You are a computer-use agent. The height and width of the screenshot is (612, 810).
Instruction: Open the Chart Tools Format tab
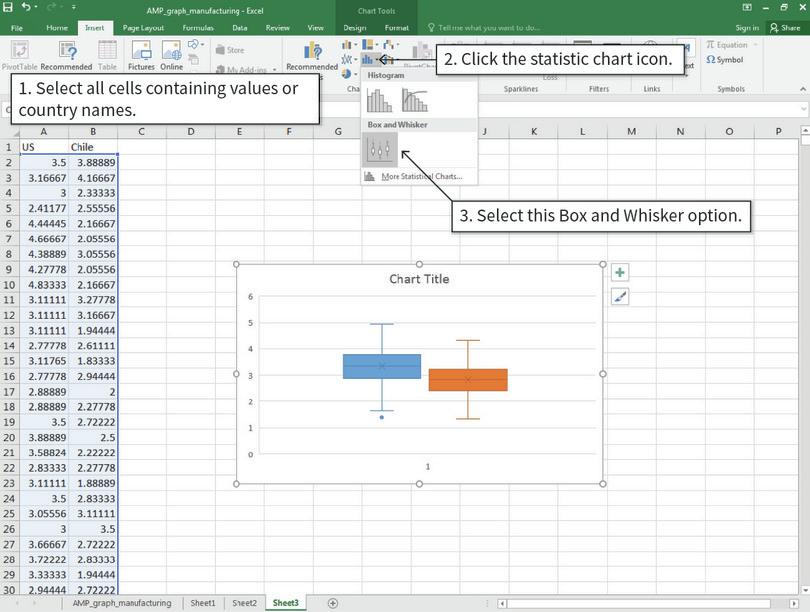(396, 28)
